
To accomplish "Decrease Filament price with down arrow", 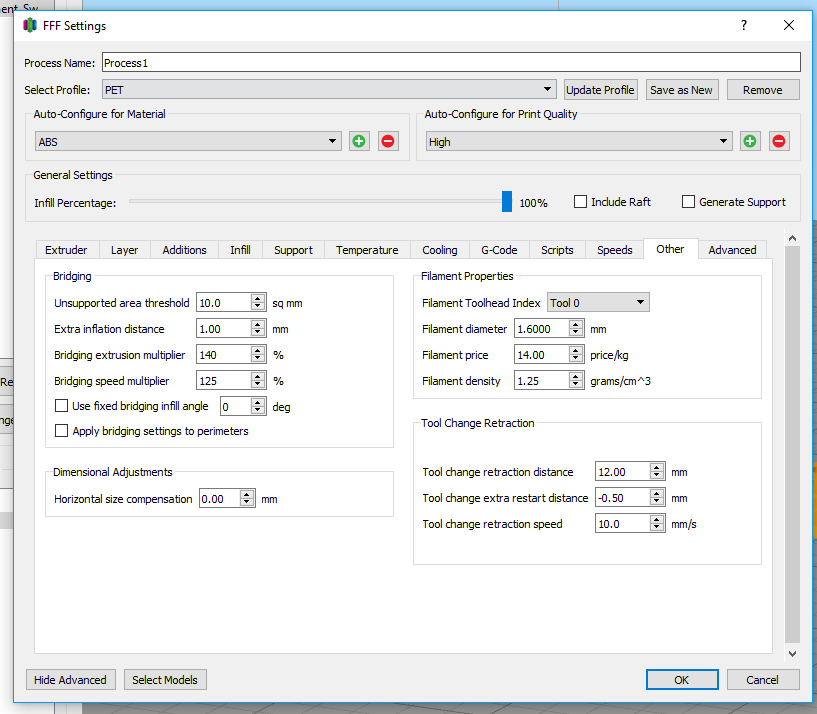I will 576,359.
